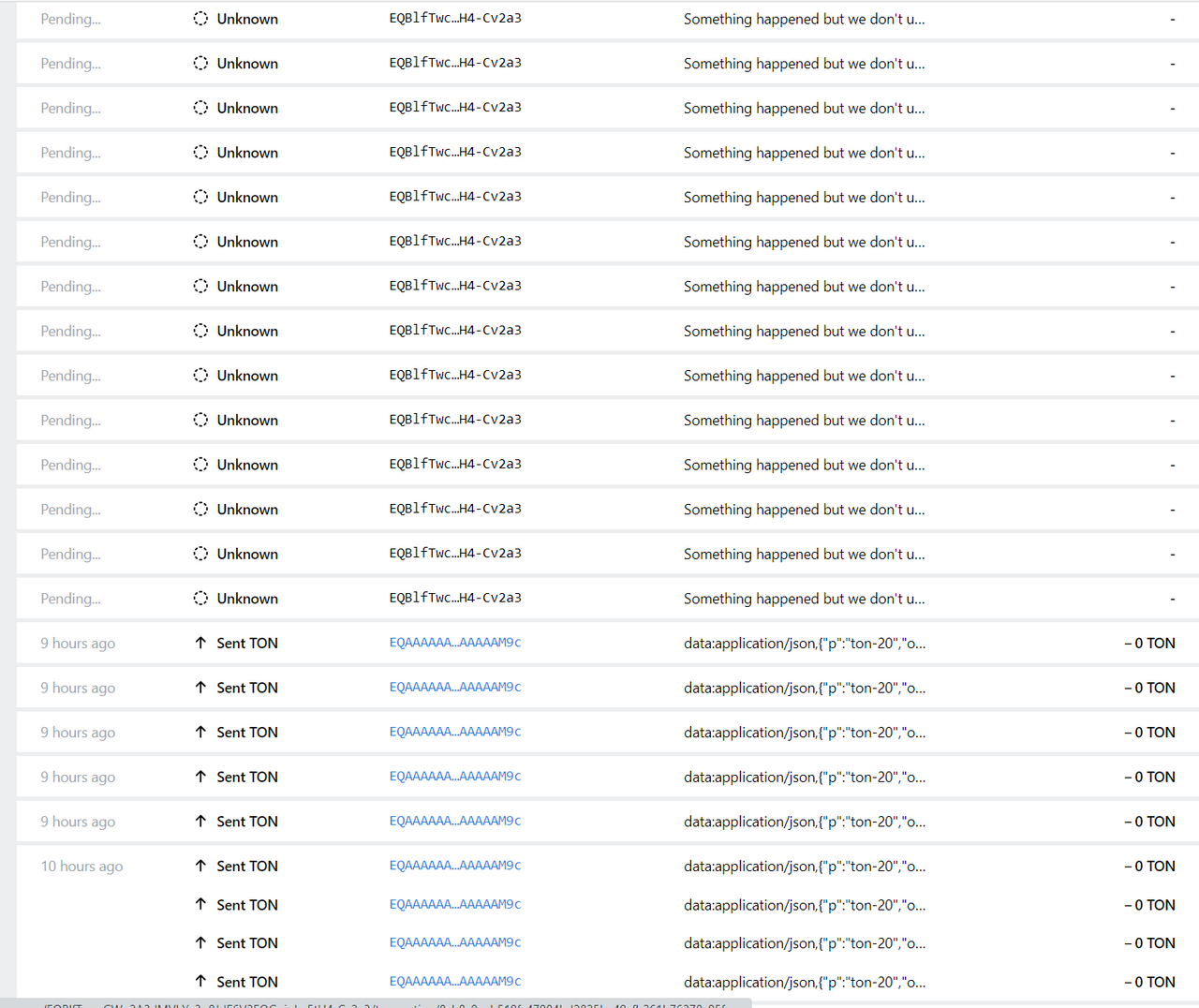This screenshot has width=1199, height=1008.
Task: Select the address in the topmost Pending row
Action: (x=455, y=18)
